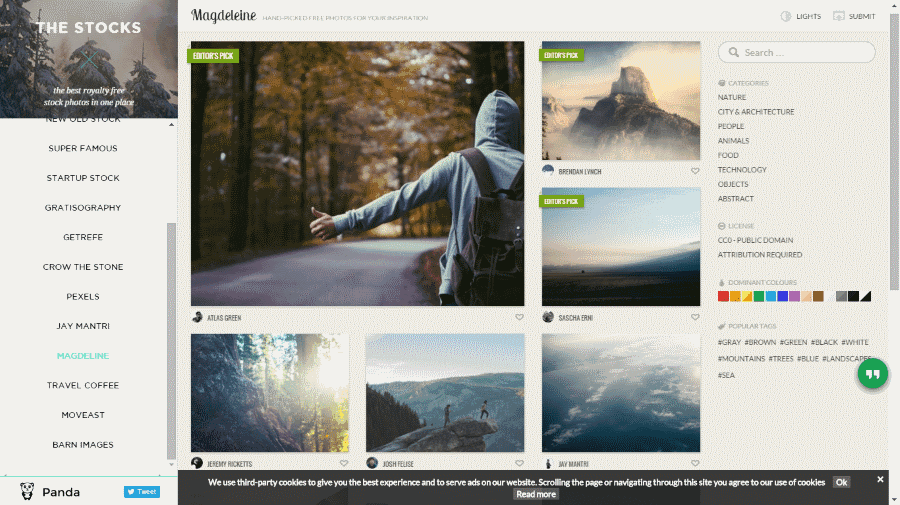
Task: Pick the dark blue colour swatch
Action: click(x=782, y=296)
